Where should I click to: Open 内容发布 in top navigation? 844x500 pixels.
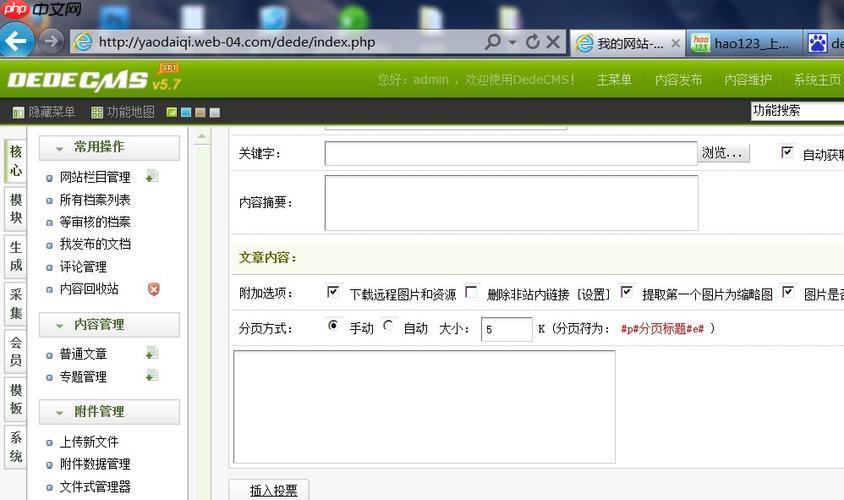click(x=678, y=80)
